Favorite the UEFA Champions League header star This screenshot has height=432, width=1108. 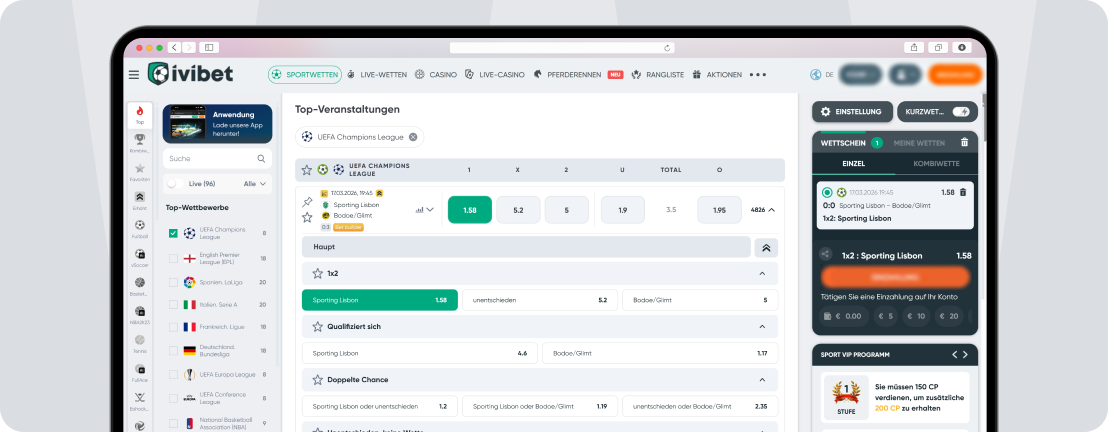[307, 170]
